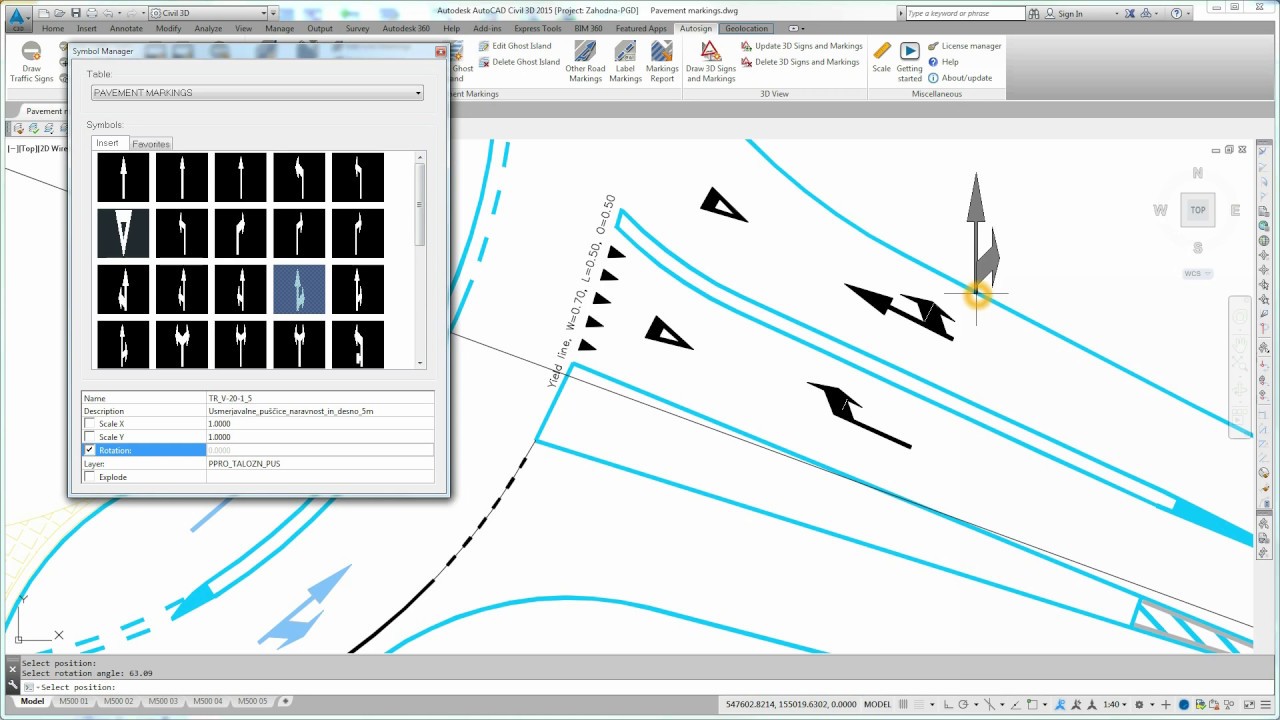Image resolution: width=1280 pixels, height=720 pixels.
Task: Open the Featured Apps ribbon tab
Action: pyautogui.click(x=641, y=28)
